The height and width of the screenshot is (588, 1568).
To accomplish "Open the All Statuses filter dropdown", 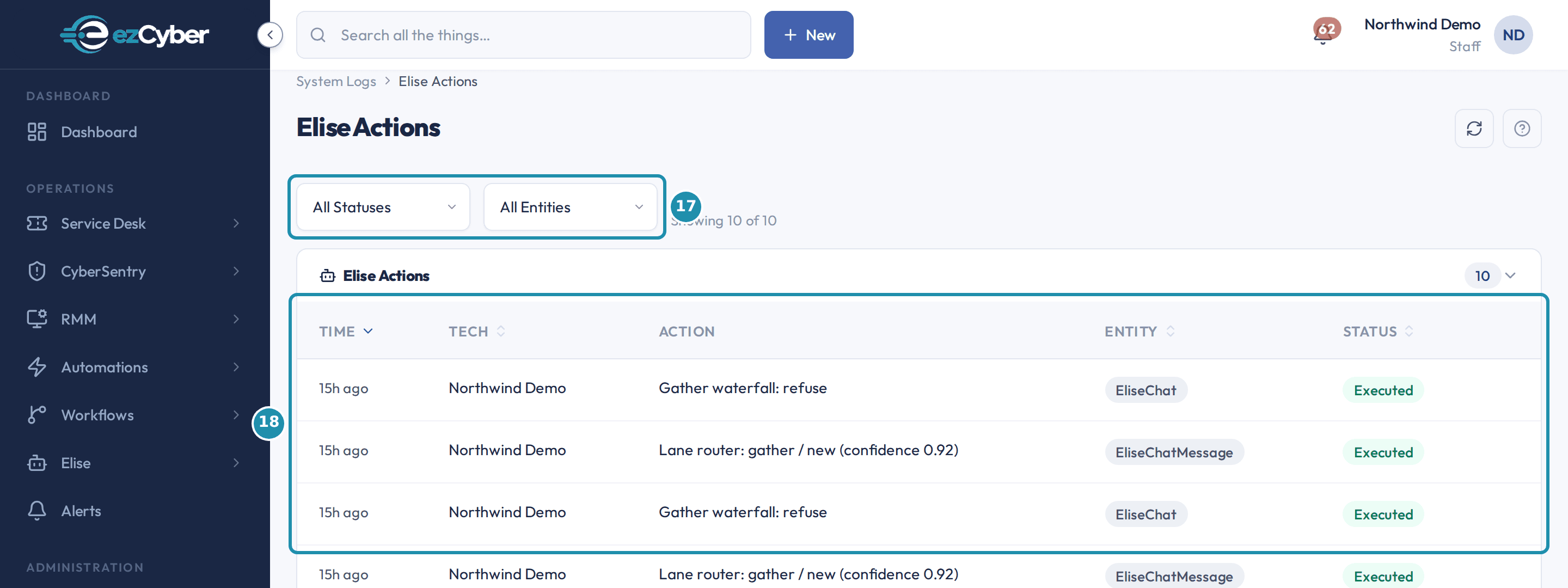I will point(383,207).
